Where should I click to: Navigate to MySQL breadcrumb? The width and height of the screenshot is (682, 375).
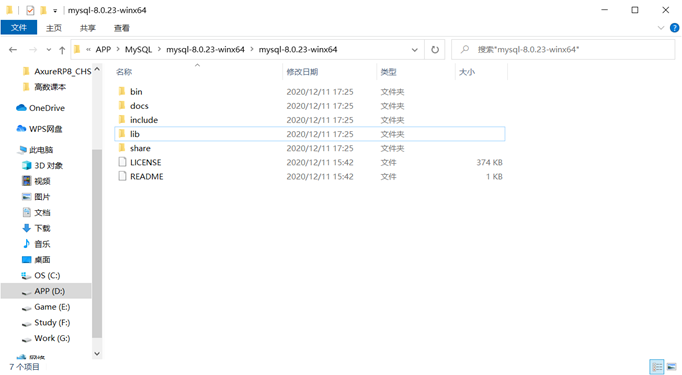pos(138,50)
